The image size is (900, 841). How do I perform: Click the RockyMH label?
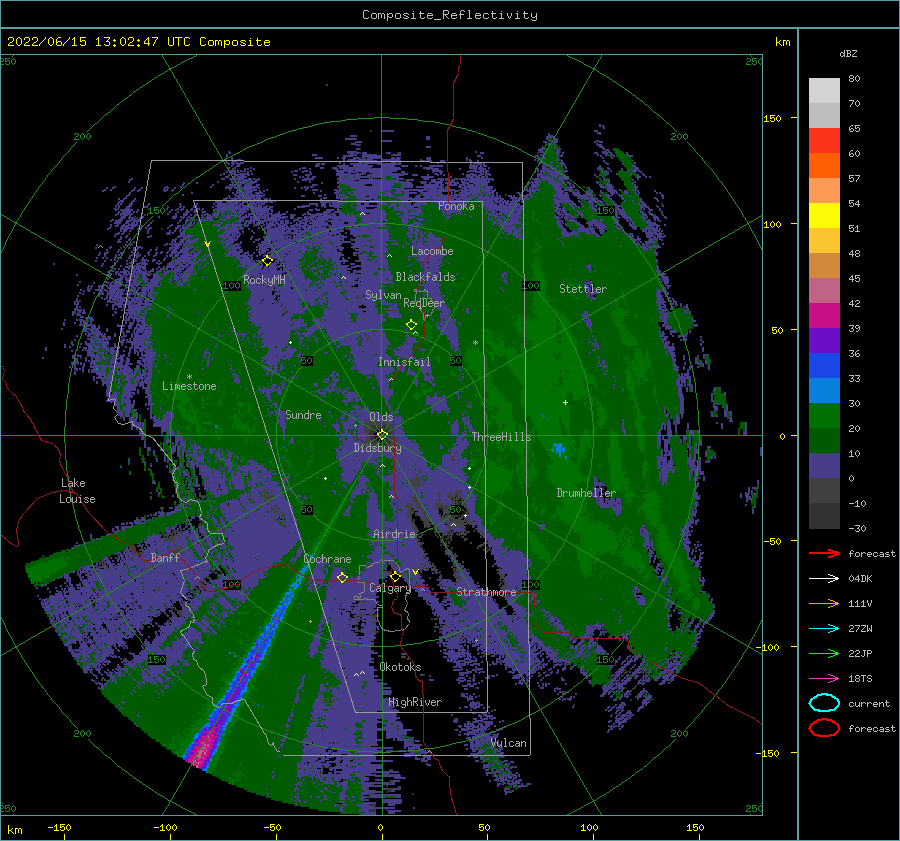(264, 280)
